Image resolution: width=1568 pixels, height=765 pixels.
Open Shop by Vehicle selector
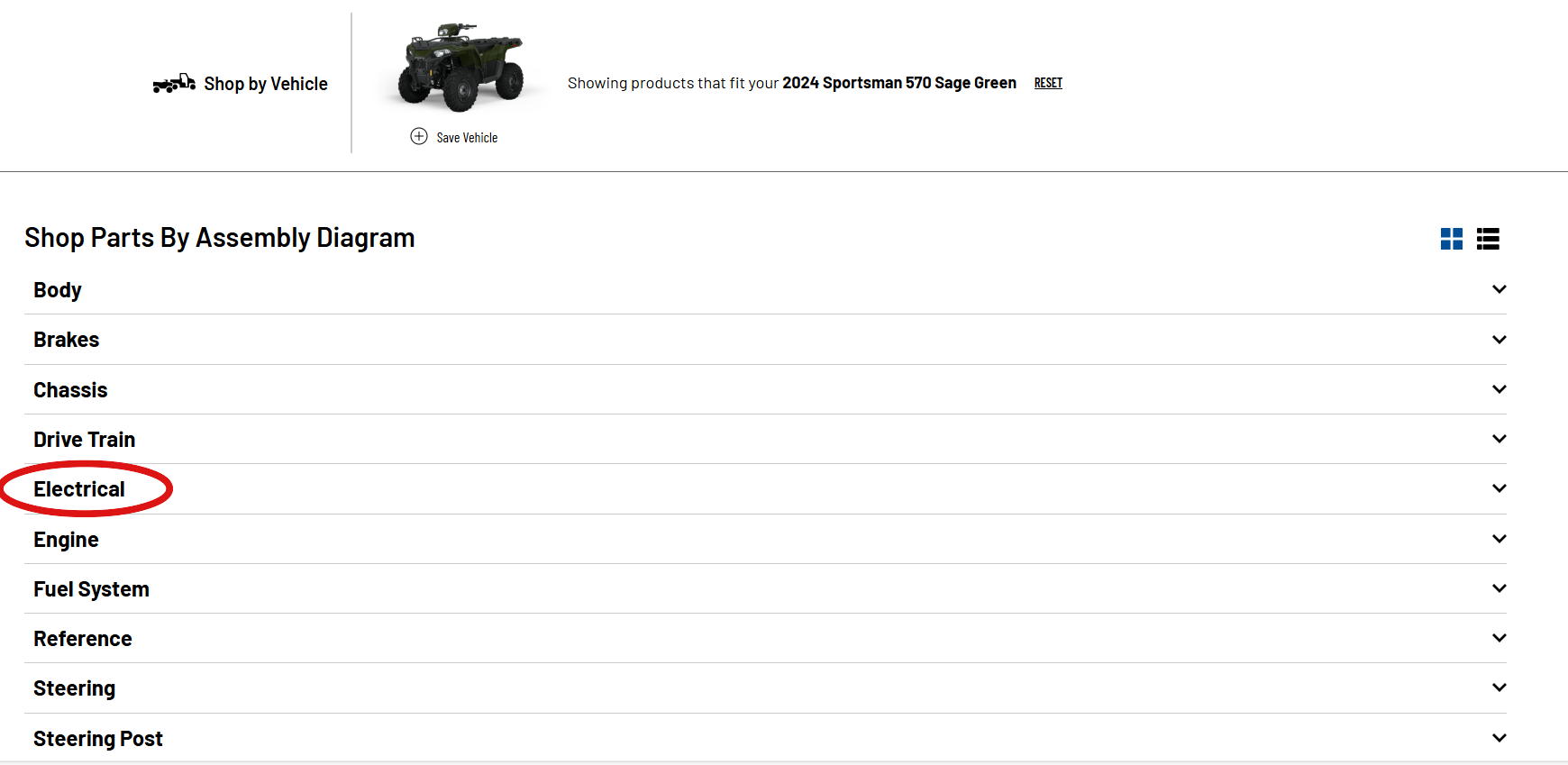266,84
